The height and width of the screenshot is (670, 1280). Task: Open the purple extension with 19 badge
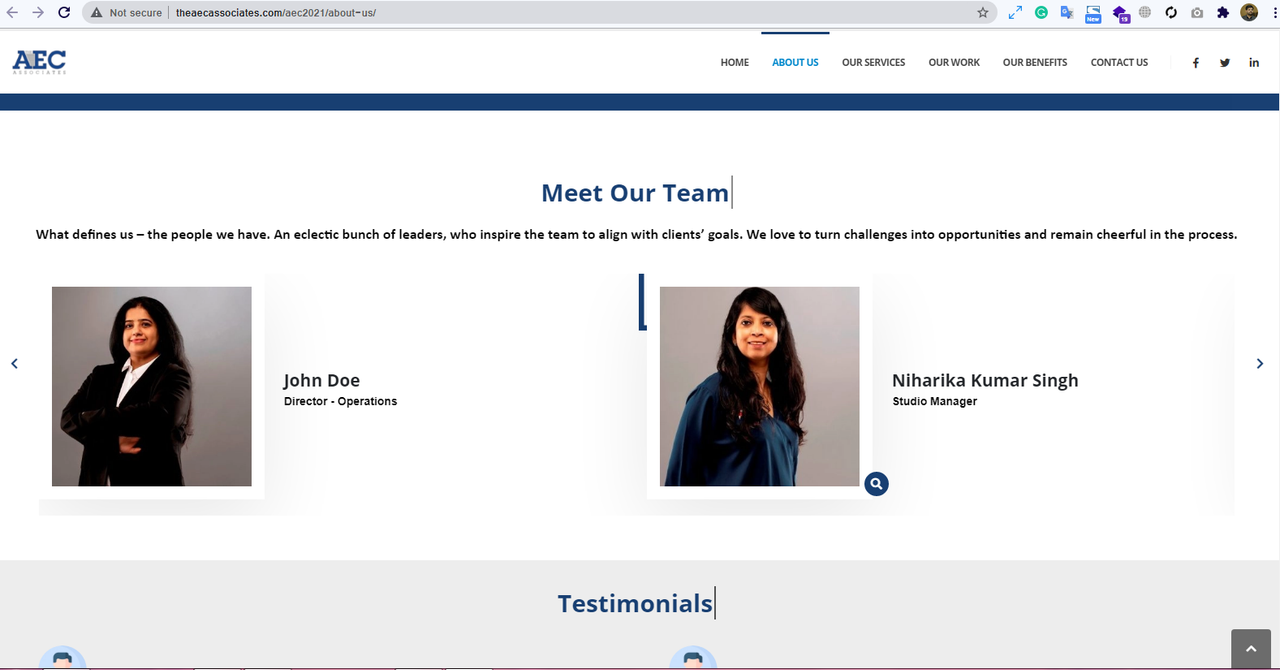click(x=1120, y=14)
